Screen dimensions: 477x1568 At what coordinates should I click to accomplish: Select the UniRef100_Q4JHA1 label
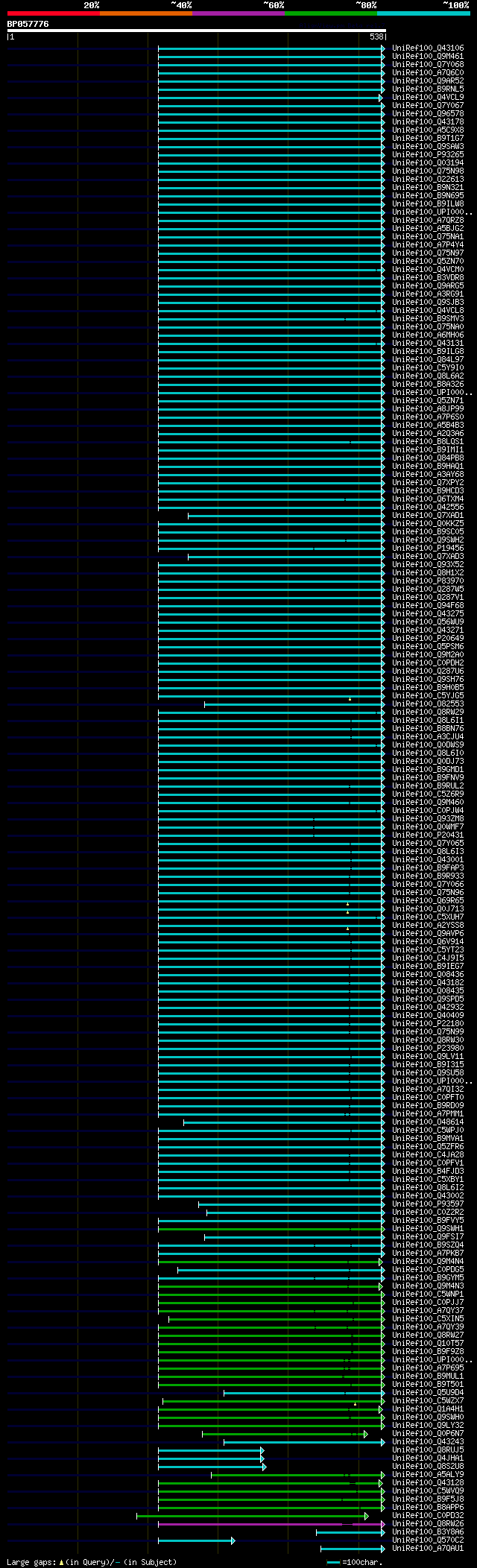[428, 1458]
